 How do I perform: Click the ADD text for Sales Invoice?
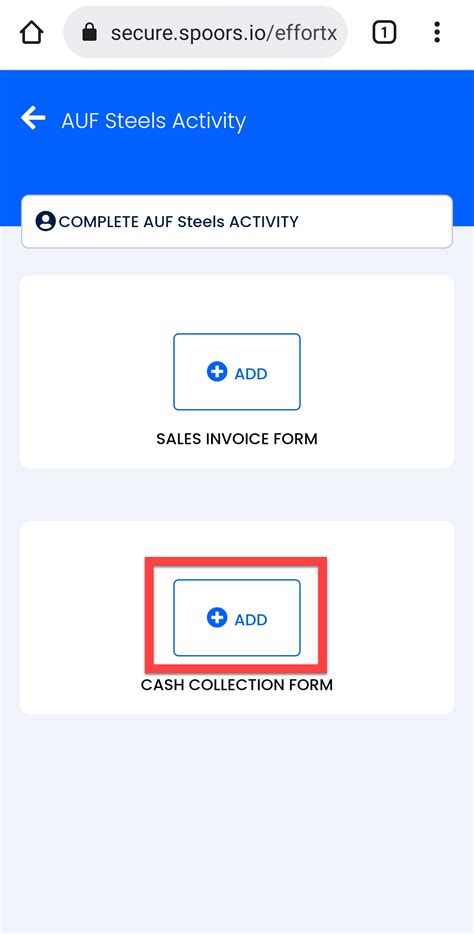(x=251, y=373)
